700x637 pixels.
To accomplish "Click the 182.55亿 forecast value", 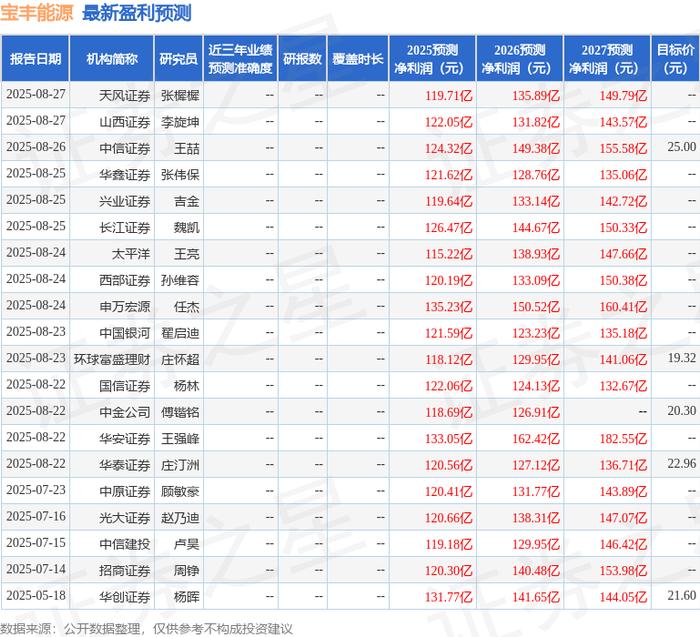I will coord(623,439).
